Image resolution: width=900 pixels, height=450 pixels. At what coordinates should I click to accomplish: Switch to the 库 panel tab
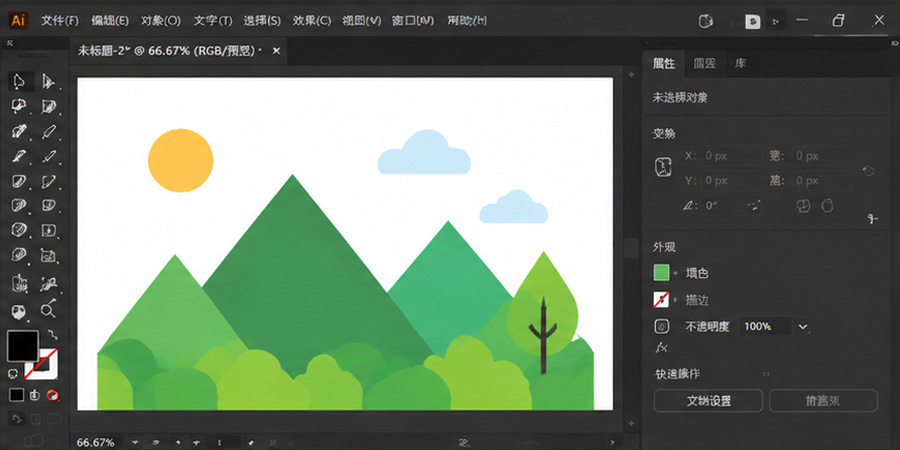click(x=740, y=64)
